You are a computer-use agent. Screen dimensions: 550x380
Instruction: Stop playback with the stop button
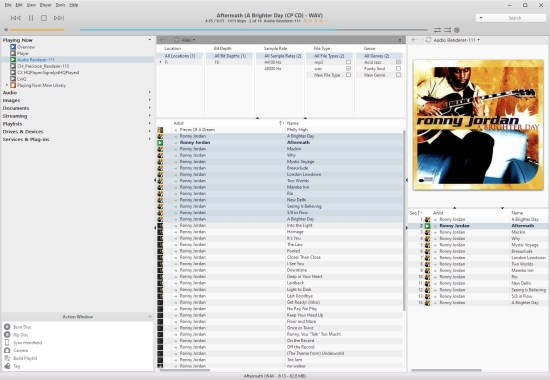pos(44,18)
